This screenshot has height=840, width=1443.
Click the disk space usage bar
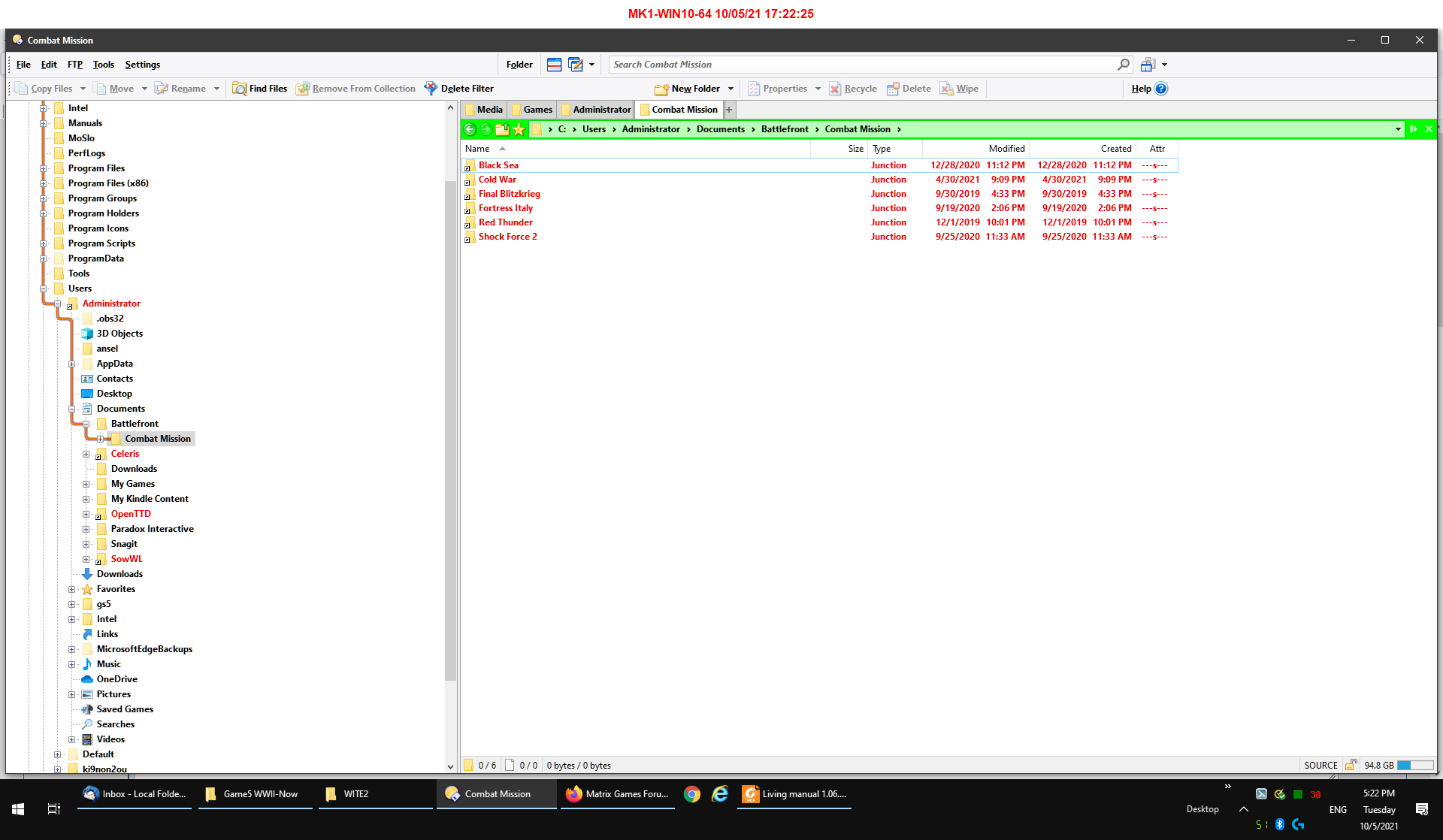pyautogui.click(x=1415, y=765)
